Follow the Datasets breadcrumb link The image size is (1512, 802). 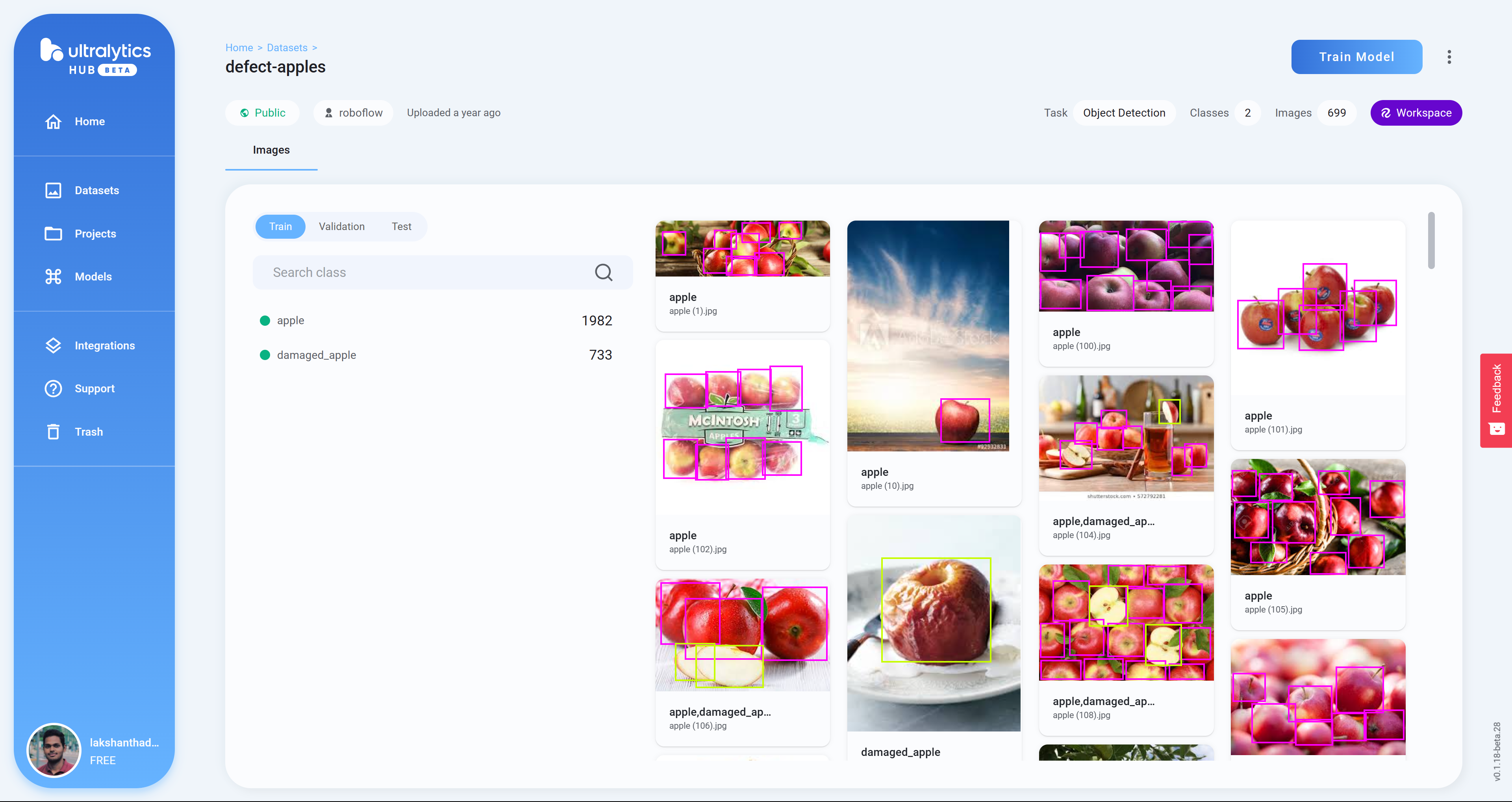tap(287, 48)
